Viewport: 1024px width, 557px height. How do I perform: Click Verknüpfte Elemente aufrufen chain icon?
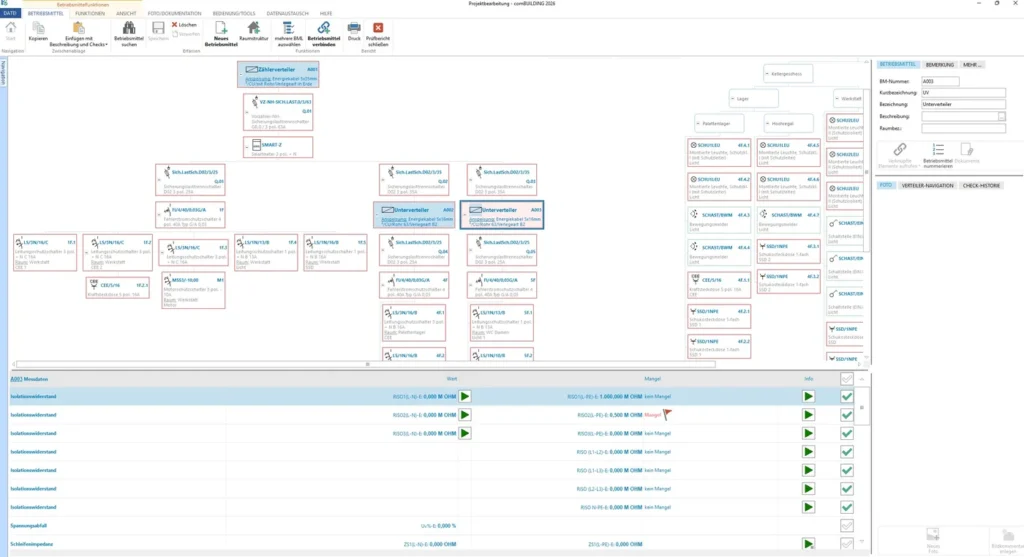pos(900,150)
